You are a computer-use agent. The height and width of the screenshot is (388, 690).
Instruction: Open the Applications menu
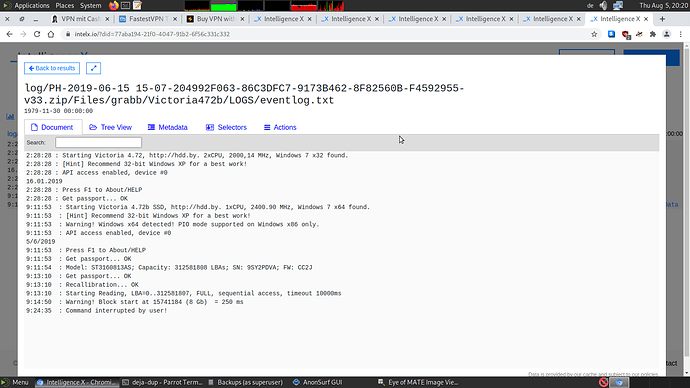[32, 5]
